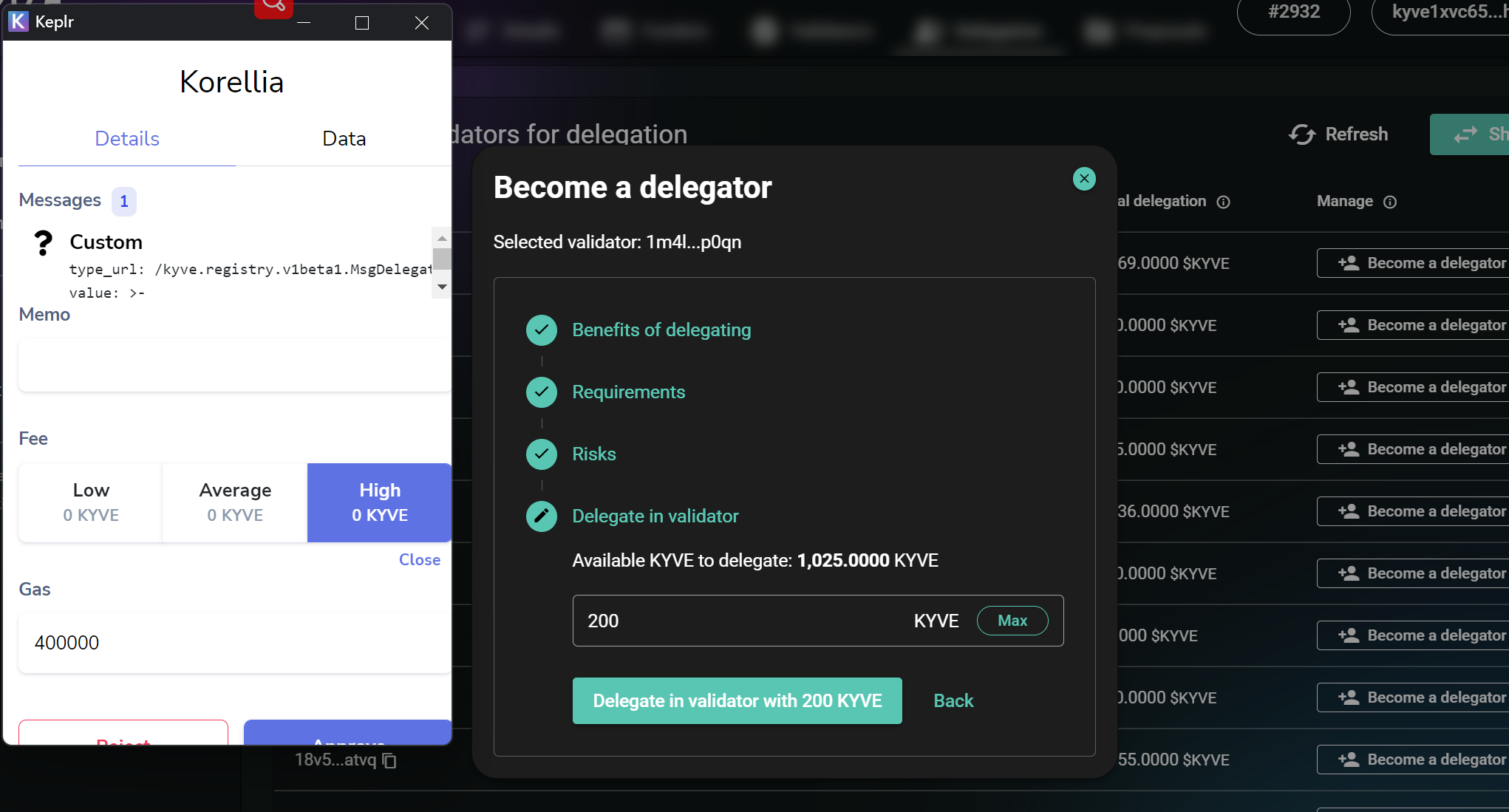
Task: Click the Delegate in validator pencil icon
Action: pyautogui.click(x=542, y=516)
